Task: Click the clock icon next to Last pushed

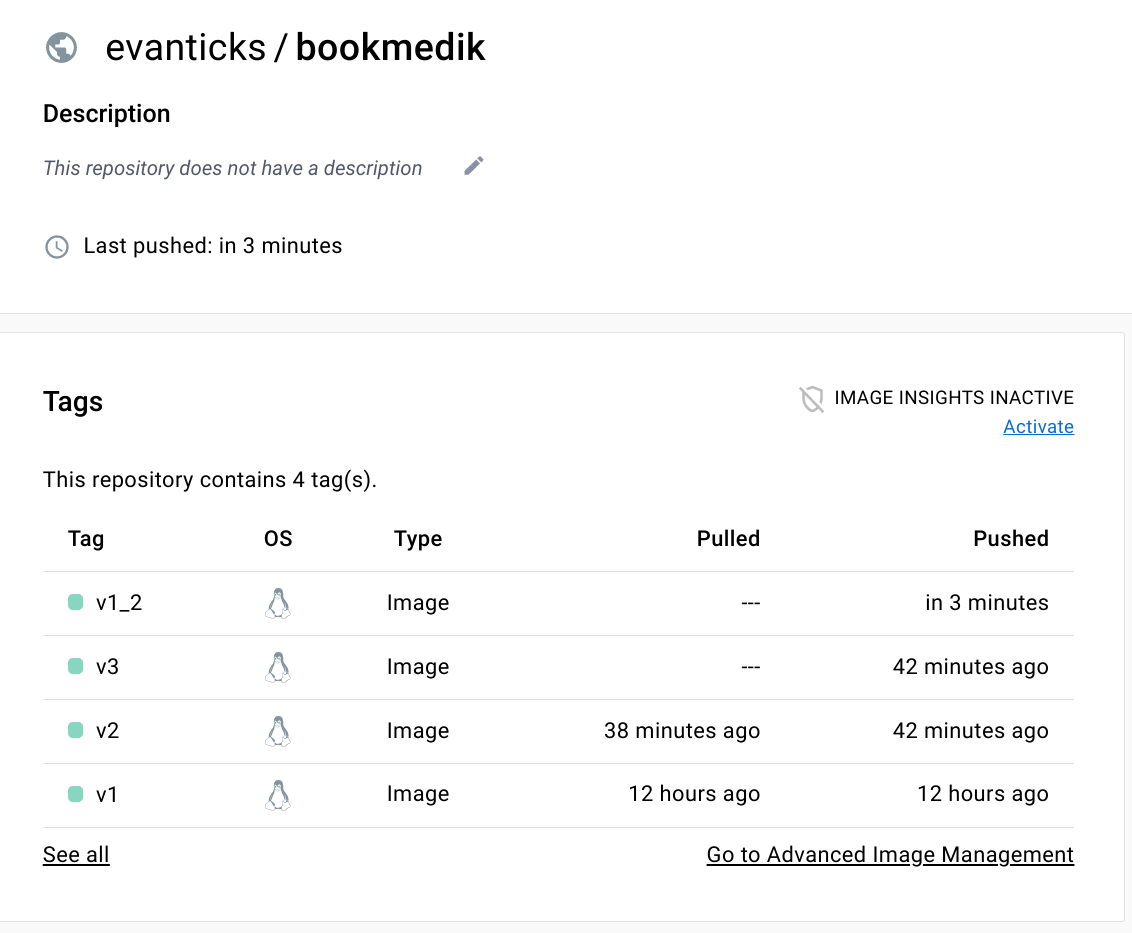Action: pyautogui.click(x=57, y=247)
